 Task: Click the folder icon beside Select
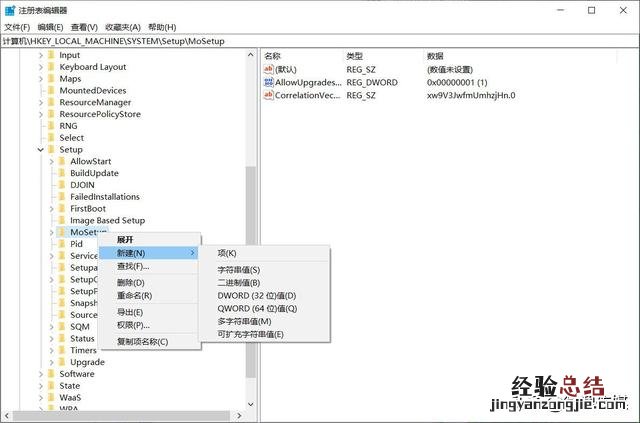[51, 138]
